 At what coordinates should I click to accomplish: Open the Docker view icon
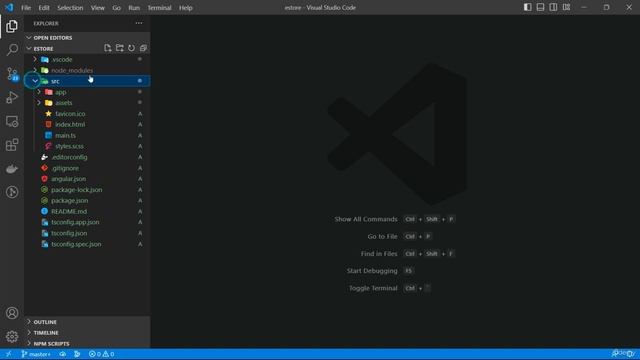(12, 169)
